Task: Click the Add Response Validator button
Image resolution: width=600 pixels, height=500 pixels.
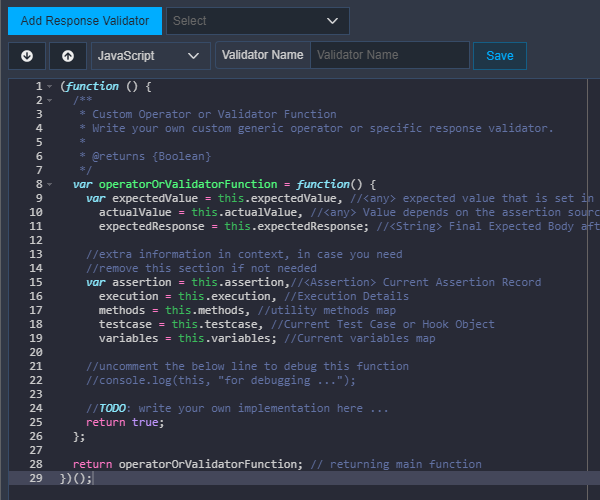Action: coord(85,21)
